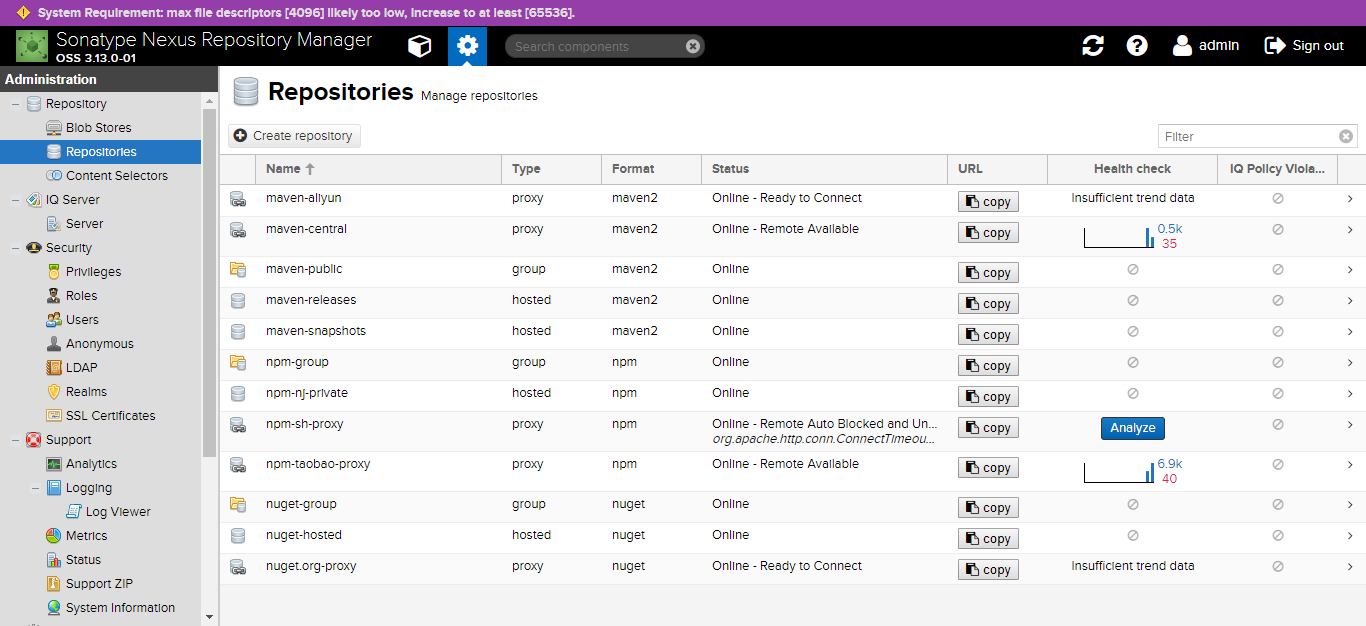Collapse the Repository tree node
The image size is (1366, 626).
point(15,104)
